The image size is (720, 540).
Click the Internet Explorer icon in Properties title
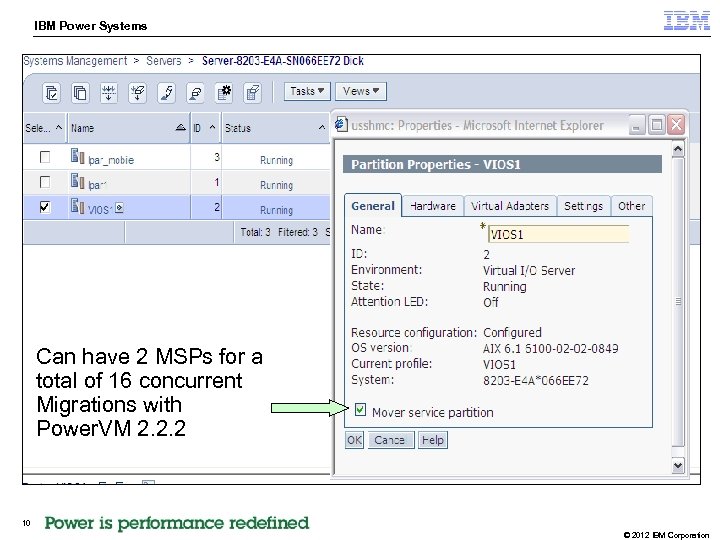click(341, 124)
